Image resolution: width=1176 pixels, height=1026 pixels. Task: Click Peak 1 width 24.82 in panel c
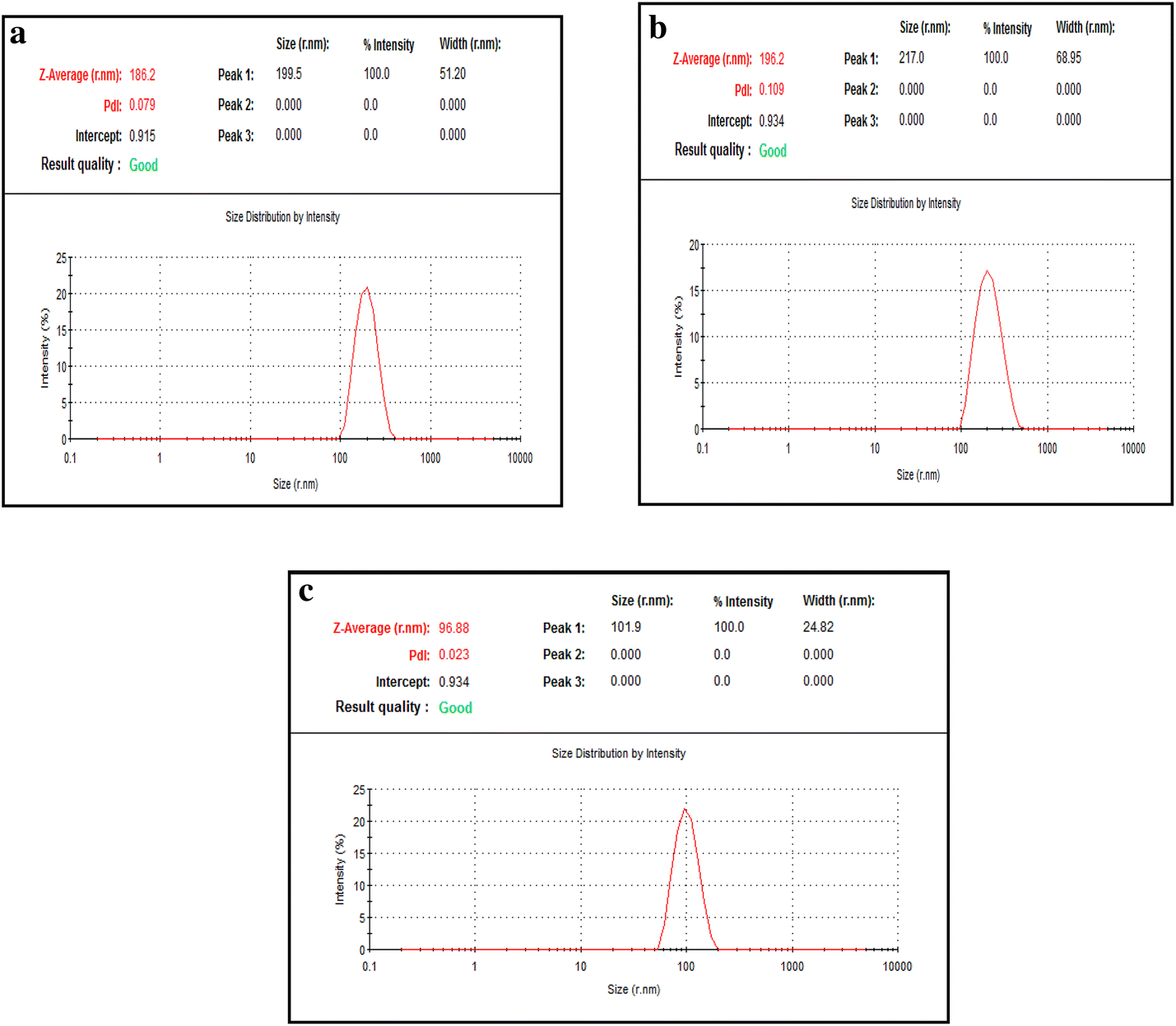[x=819, y=628]
